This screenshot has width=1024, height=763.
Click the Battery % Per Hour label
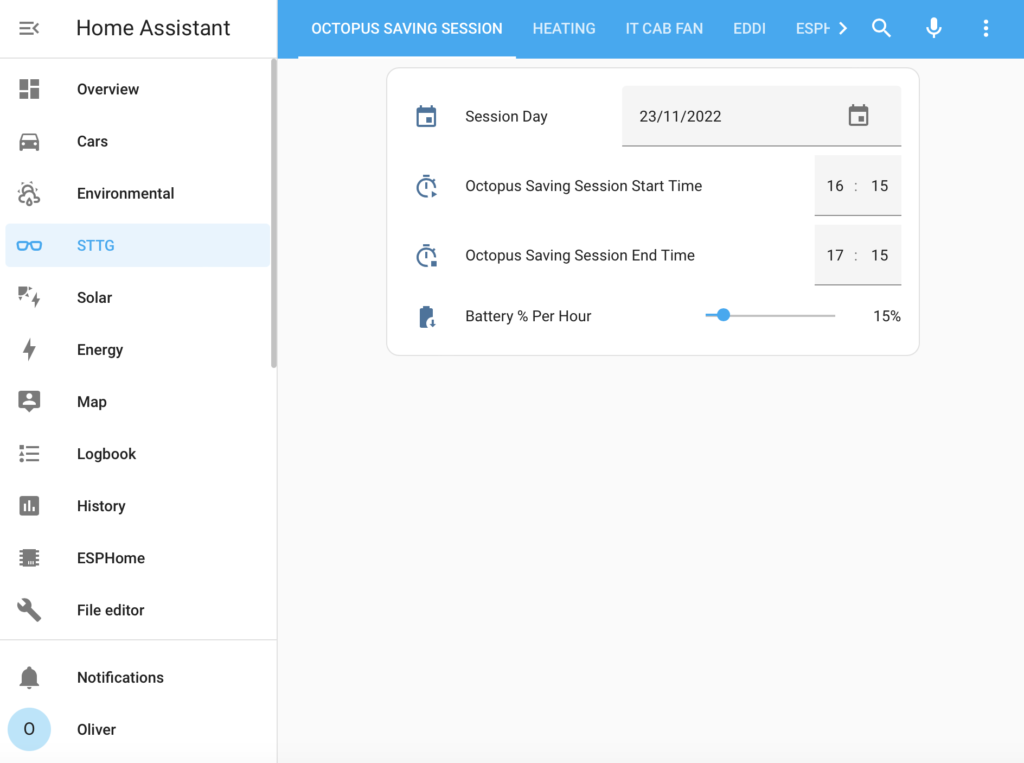pos(528,316)
